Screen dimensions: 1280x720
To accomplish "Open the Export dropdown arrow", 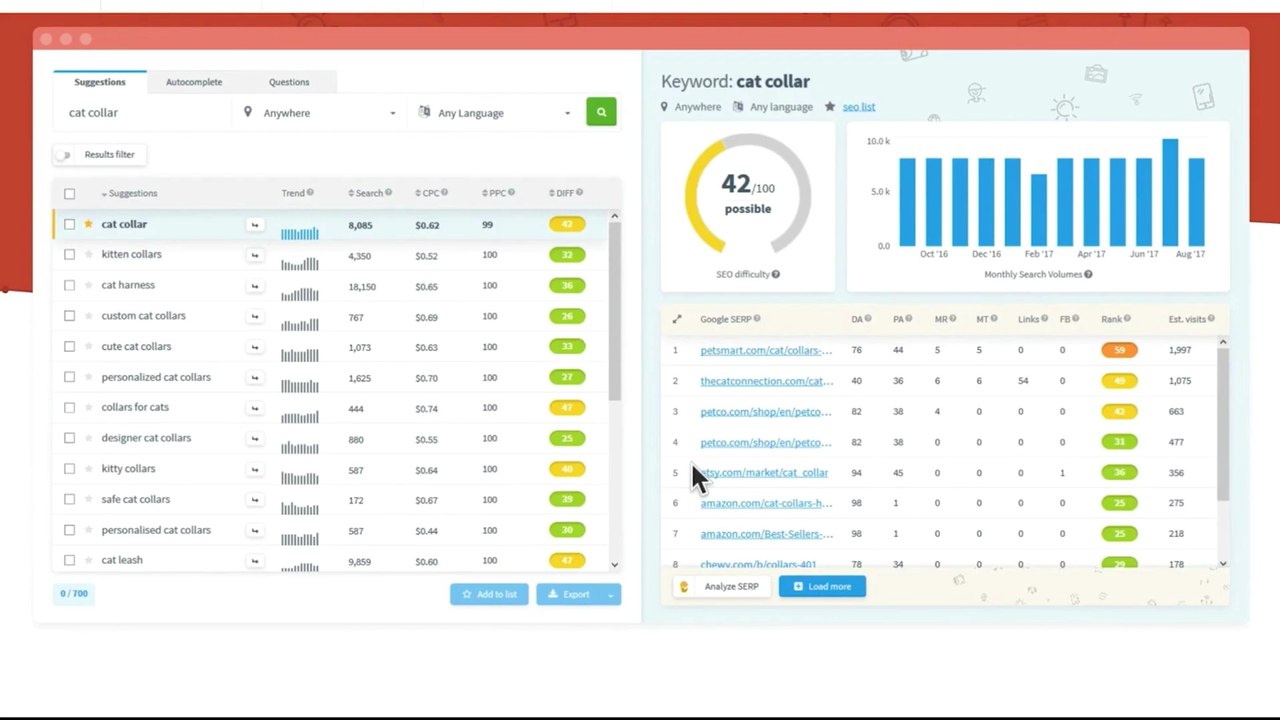I will 609,594.
